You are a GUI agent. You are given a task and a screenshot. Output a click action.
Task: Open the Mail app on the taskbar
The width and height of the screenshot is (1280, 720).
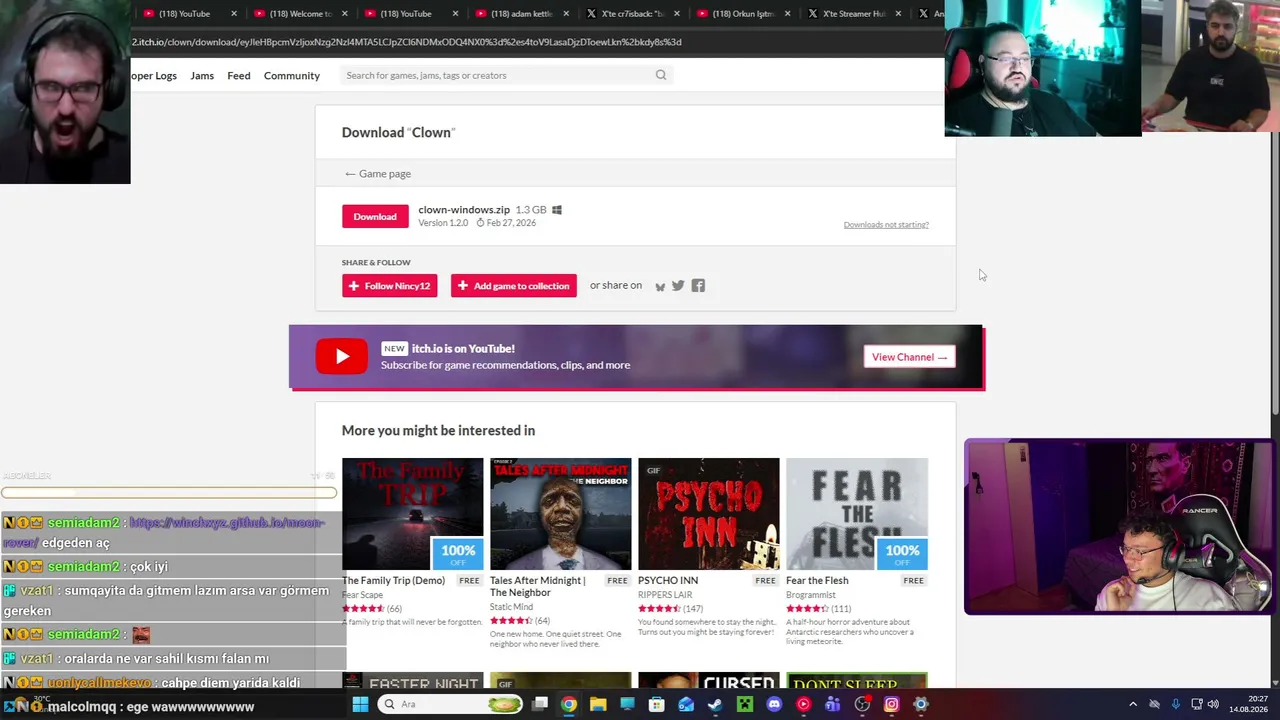686,704
